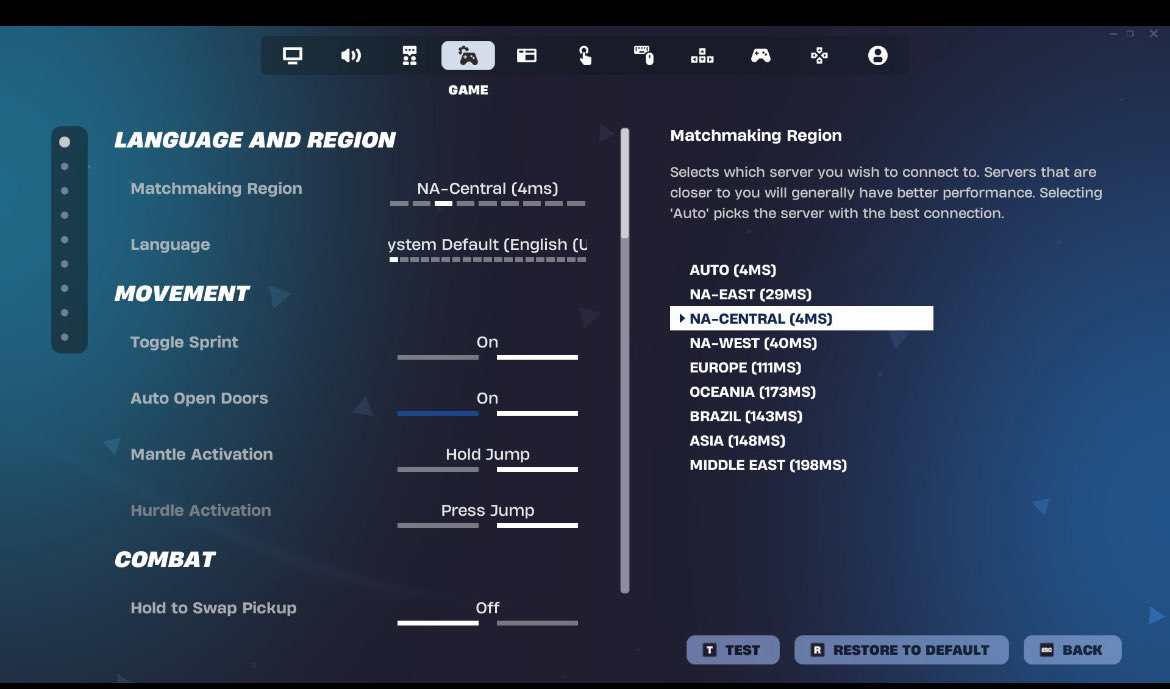This screenshot has width=1170, height=689.
Task: Click the Esc key icon on Back
Action: [1046, 650]
